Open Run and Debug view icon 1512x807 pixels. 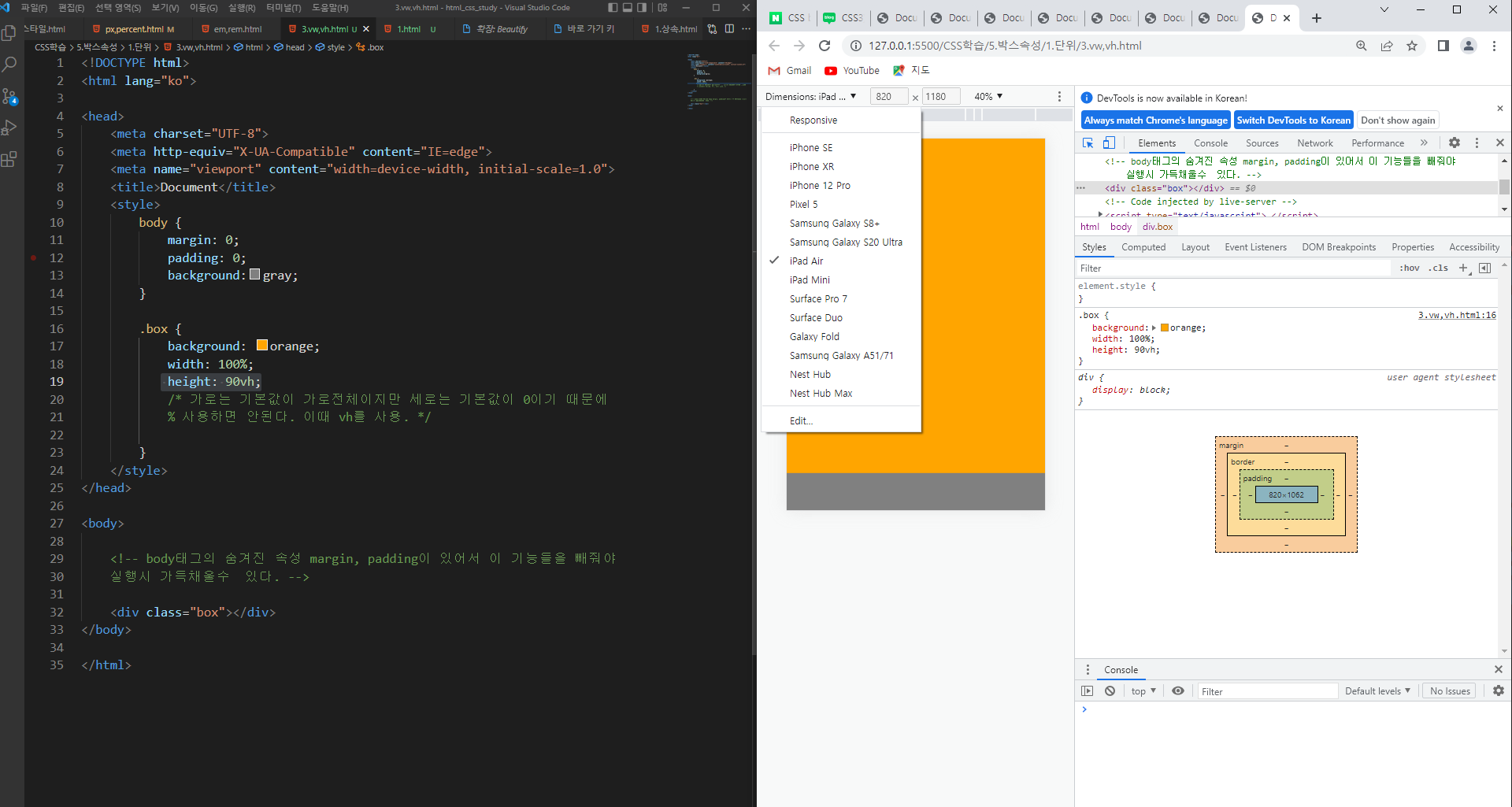(x=9, y=128)
